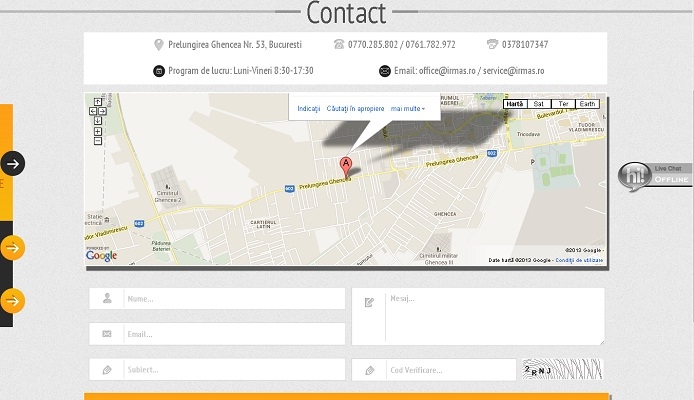Switch map to Hartă view

click(x=515, y=104)
